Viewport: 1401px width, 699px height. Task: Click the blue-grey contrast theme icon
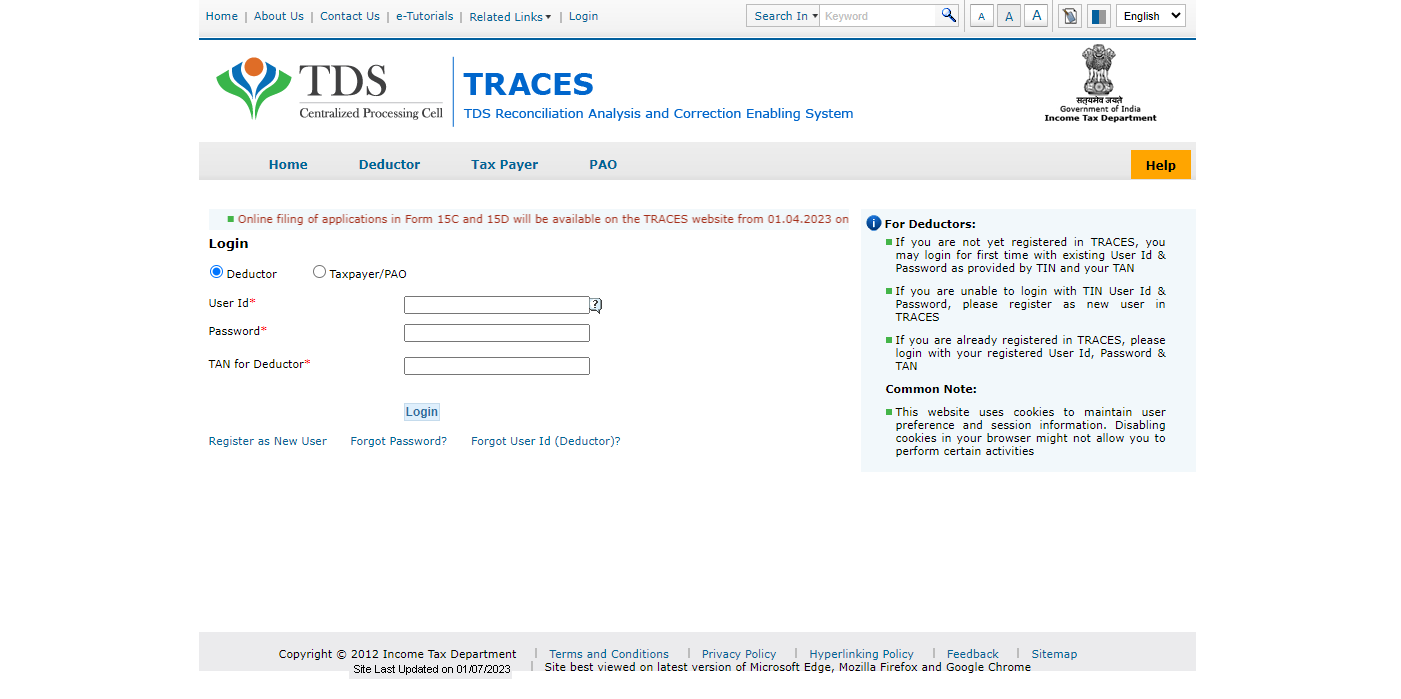[1098, 16]
